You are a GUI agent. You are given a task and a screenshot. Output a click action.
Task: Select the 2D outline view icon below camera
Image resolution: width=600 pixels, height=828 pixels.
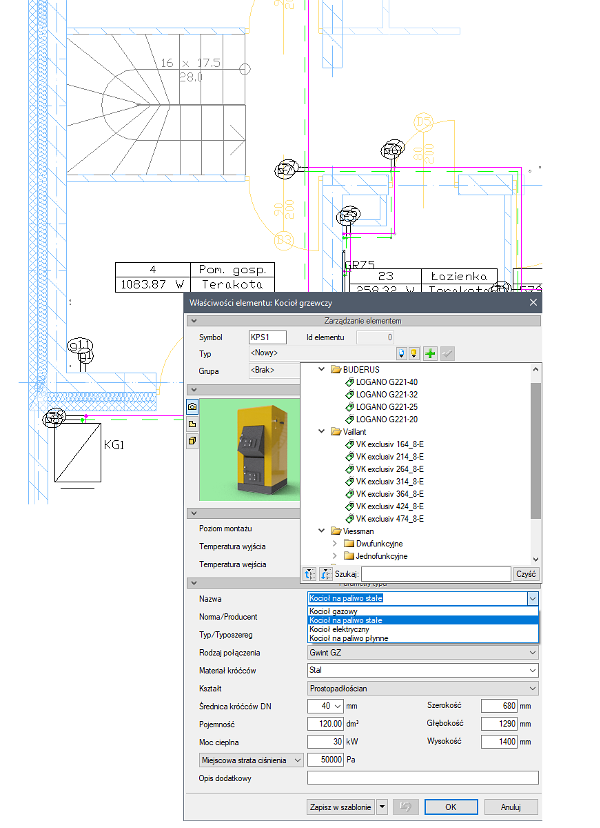pyautogui.click(x=192, y=424)
